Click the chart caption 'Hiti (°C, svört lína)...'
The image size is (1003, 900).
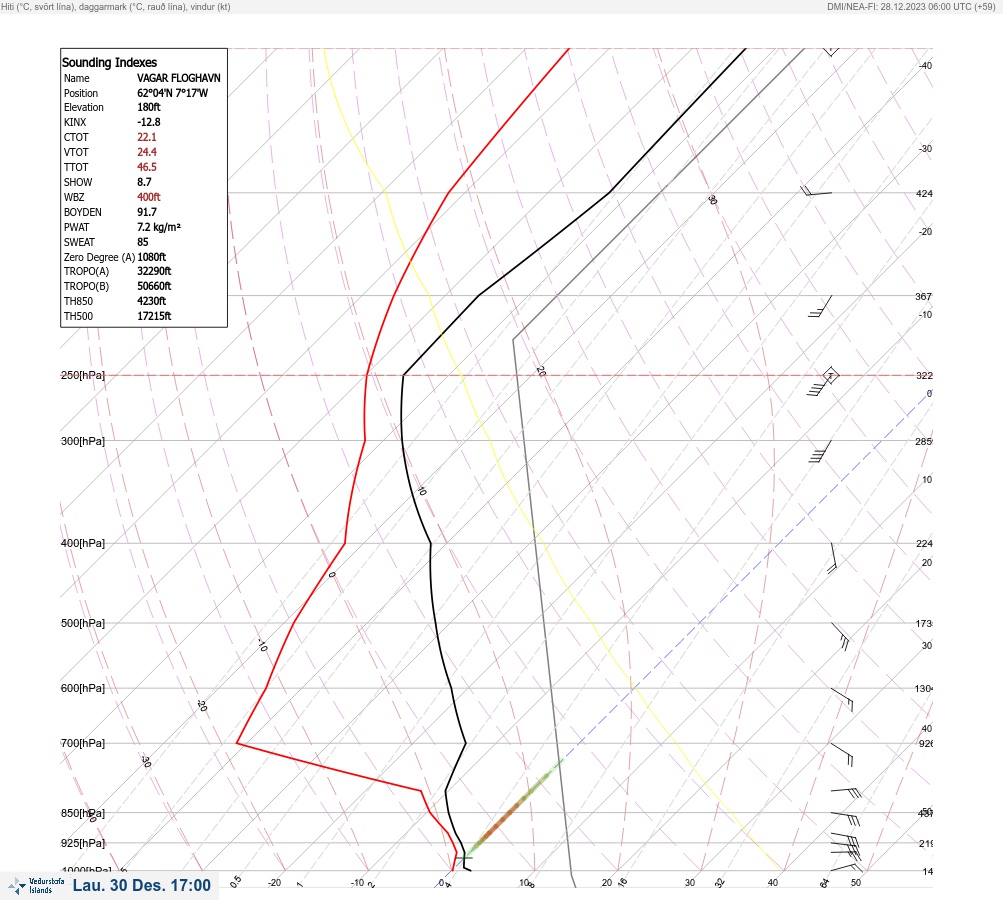tap(116, 6)
